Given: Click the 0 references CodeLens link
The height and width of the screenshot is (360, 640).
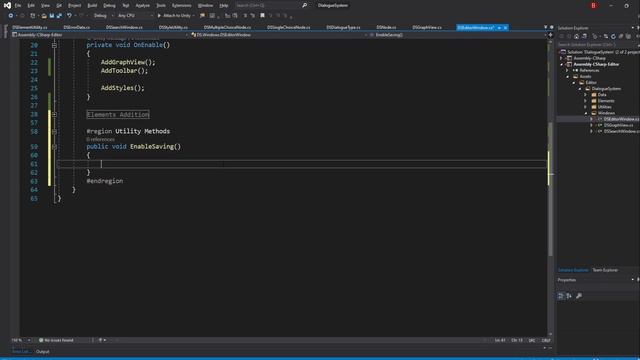Looking at the screenshot, I should pyautogui.click(x=100, y=140).
